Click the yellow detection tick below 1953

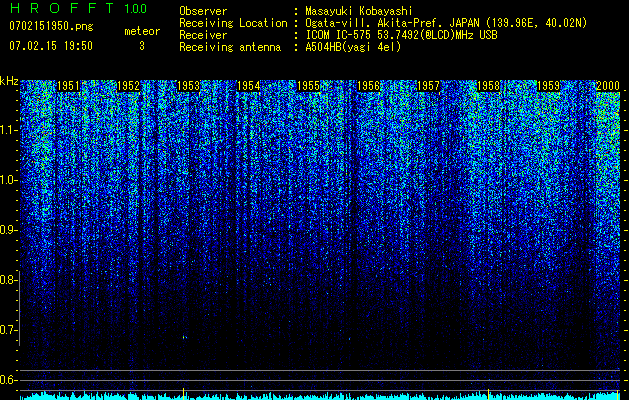pos(184,394)
